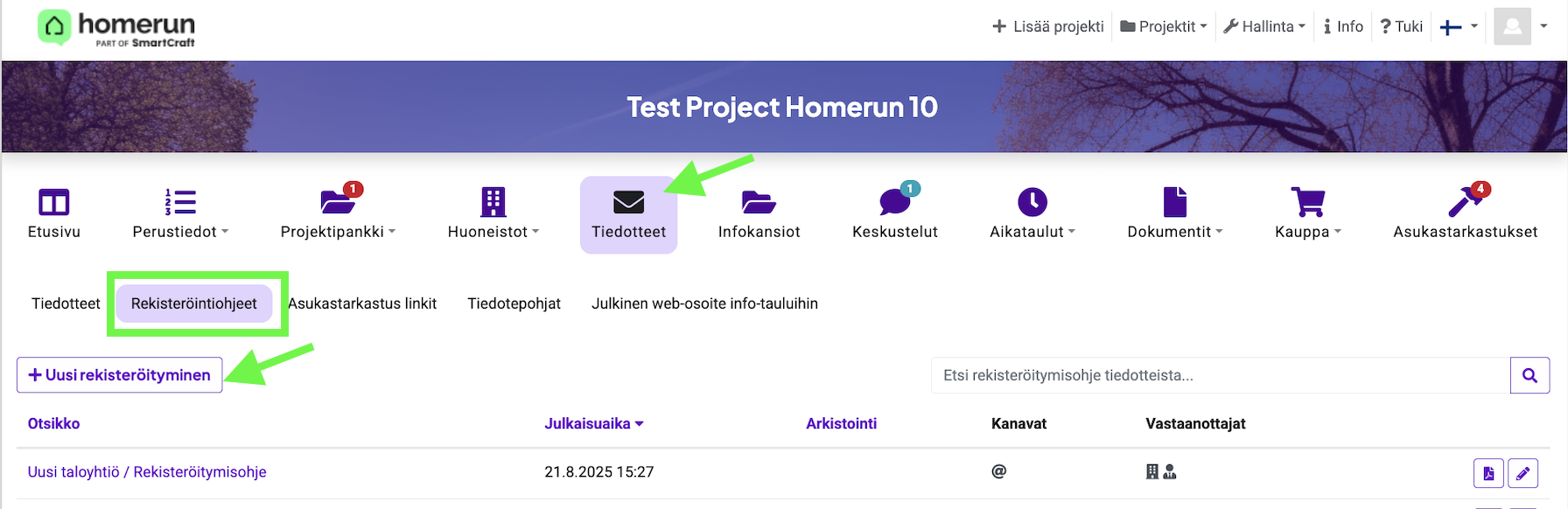1568x509 pixels.
Task: Click the pencil edit icon in row
Action: tap(1522, 473)
